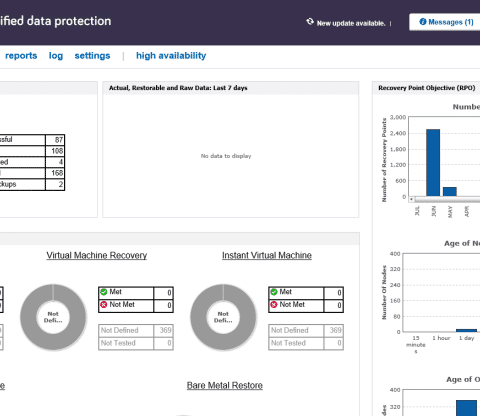Click the MAY bar in recovery points chart
The image size is (480, 416).
pyautogui.click(x=450, y=192)
